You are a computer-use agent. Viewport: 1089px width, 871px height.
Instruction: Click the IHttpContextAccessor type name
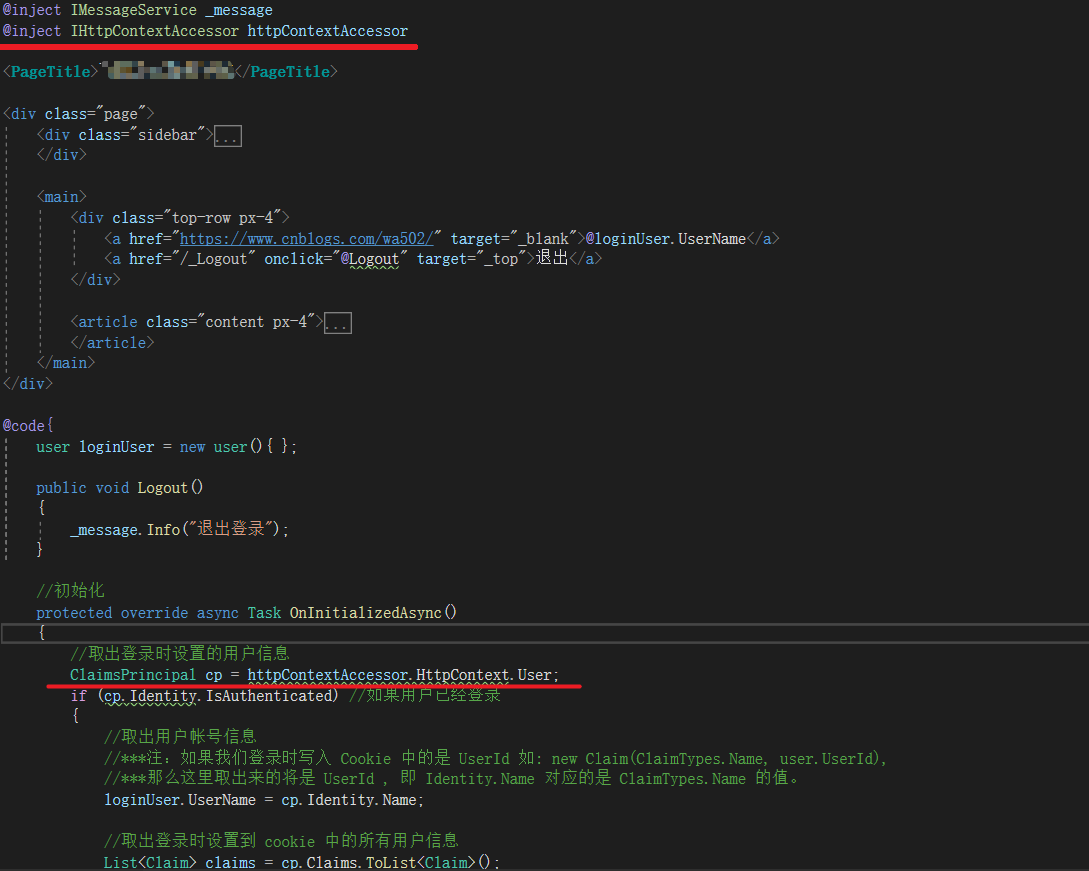[154, 31]
